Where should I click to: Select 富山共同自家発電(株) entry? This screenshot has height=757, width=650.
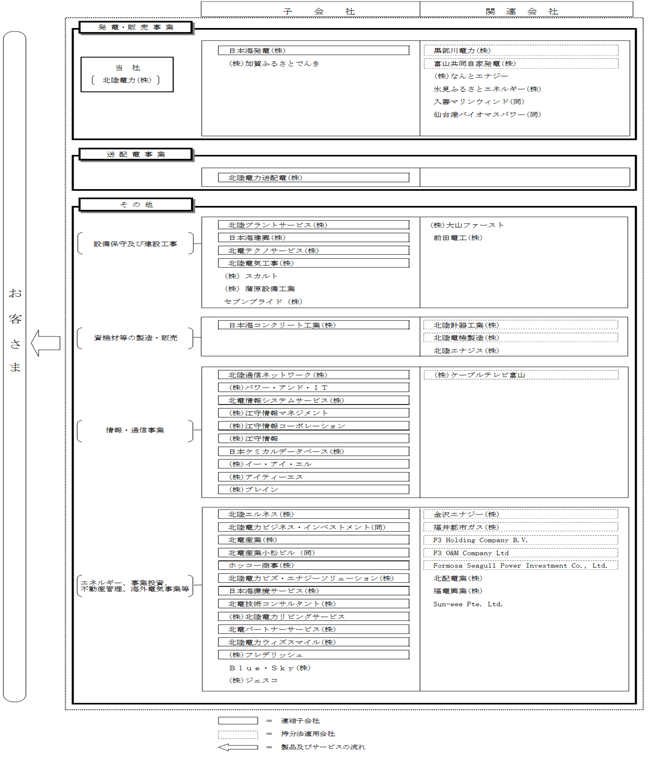(x=521, y=63)
